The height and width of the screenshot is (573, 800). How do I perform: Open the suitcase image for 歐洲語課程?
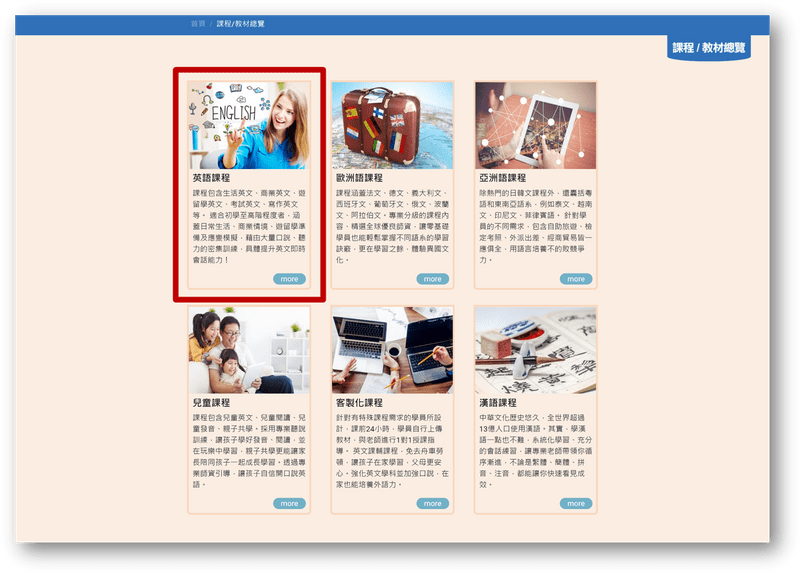(392, 125)
